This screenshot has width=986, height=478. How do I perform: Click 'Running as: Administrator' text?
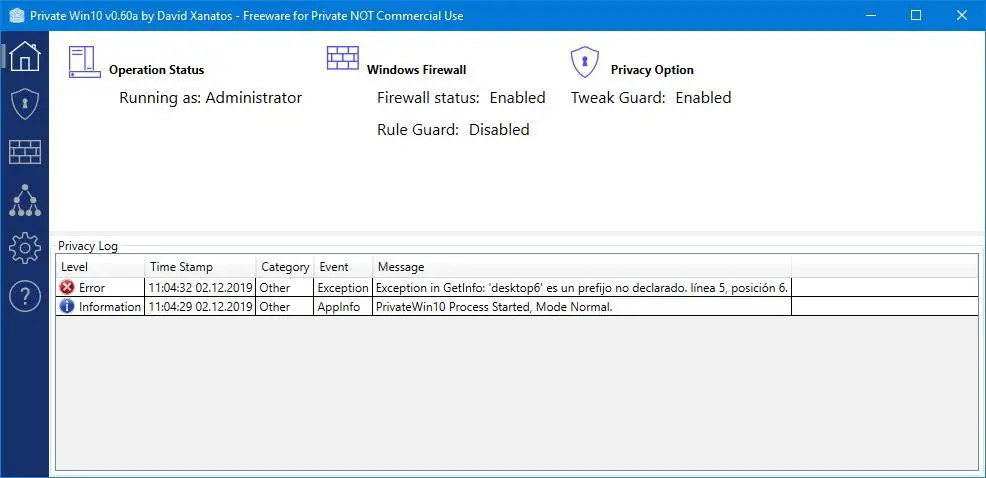point(211,97)
